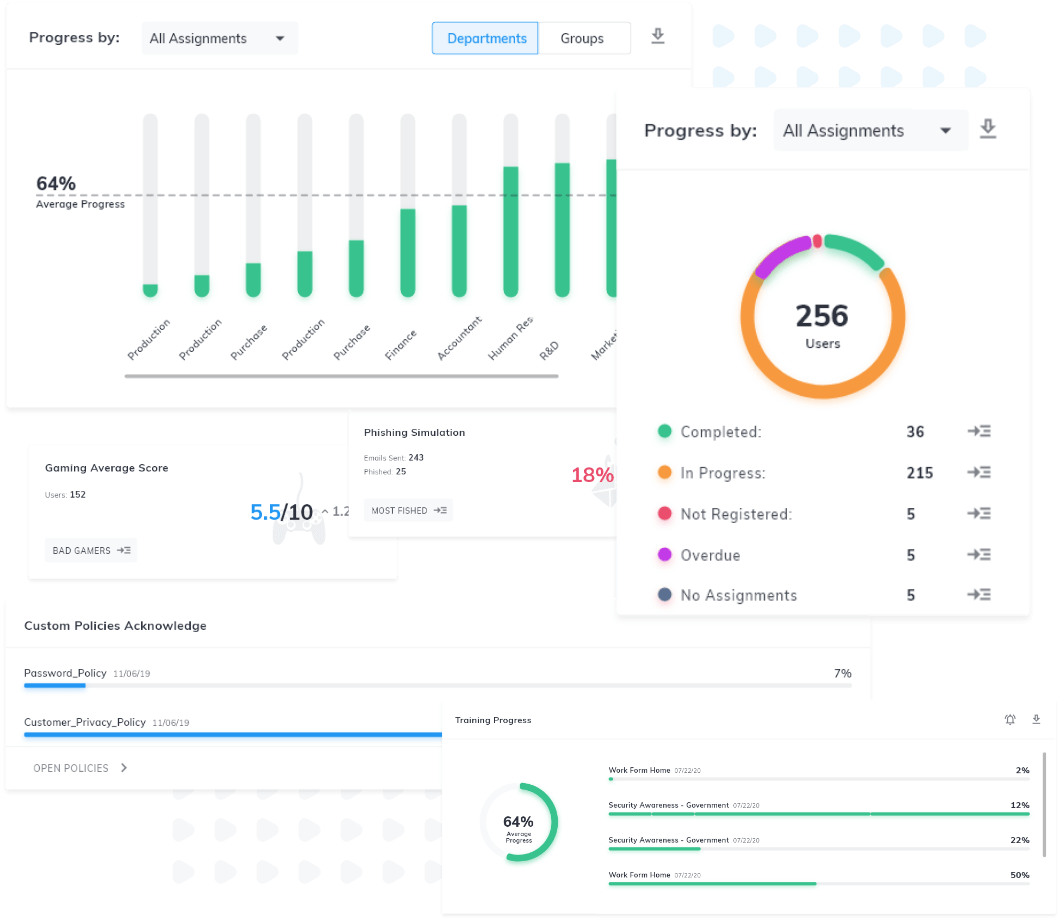Switch to the Groups view

coord(582,38)
